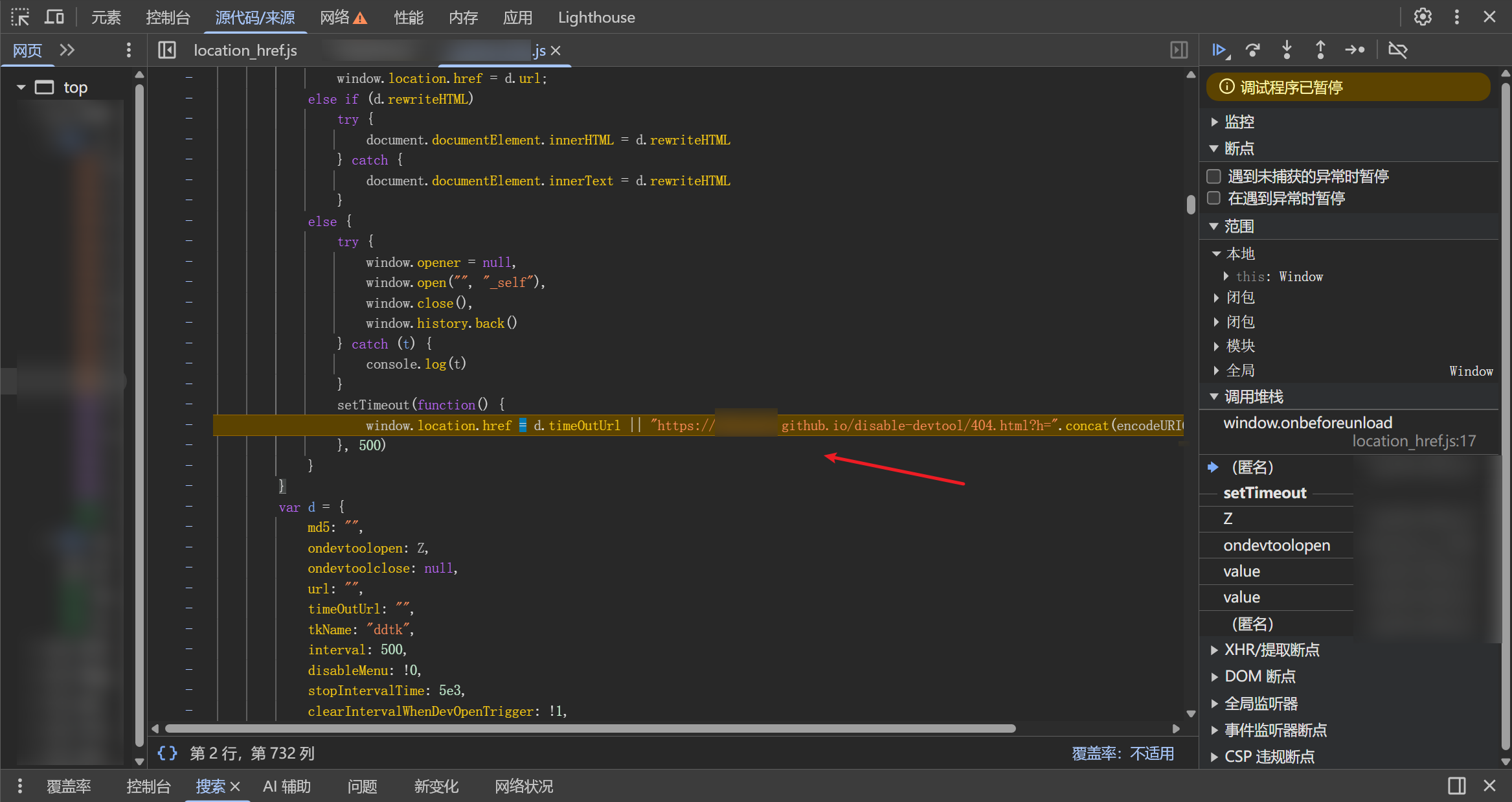Expand the 模块 module scope
The height and width of the screenshot is (802, 1512).
(x=1217, y=346)
